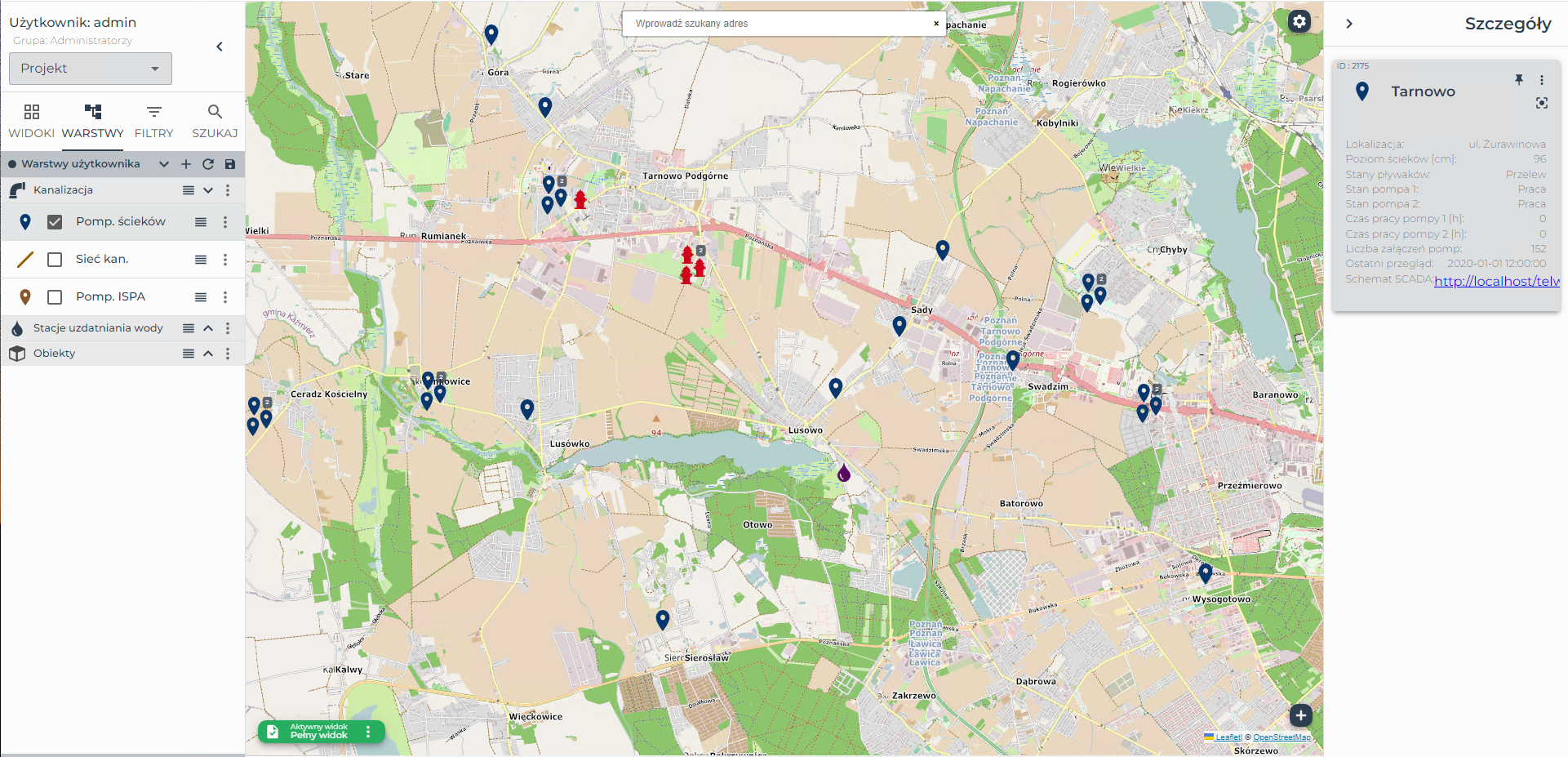1568x757 pixels.
Task: Open the Projekt dropdown
Action: click(91, 69)
